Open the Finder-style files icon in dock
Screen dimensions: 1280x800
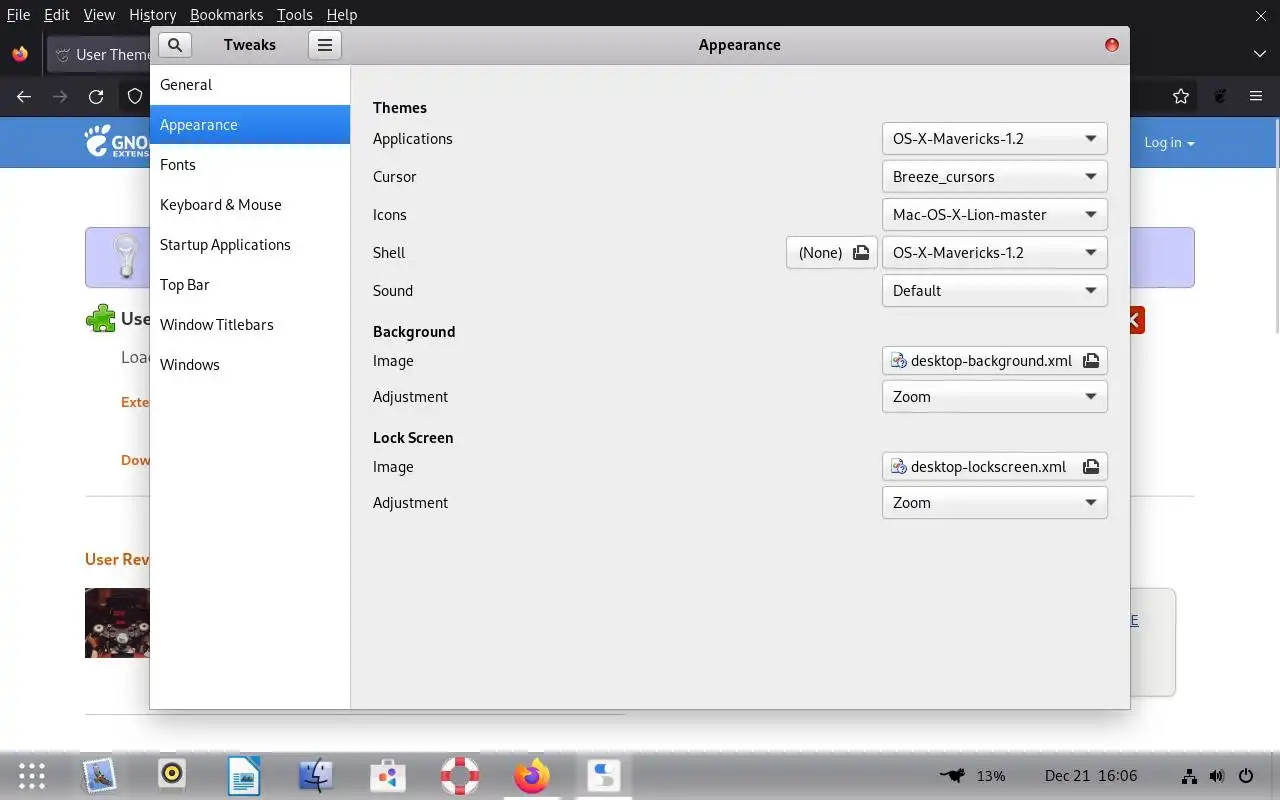point(316,776)
